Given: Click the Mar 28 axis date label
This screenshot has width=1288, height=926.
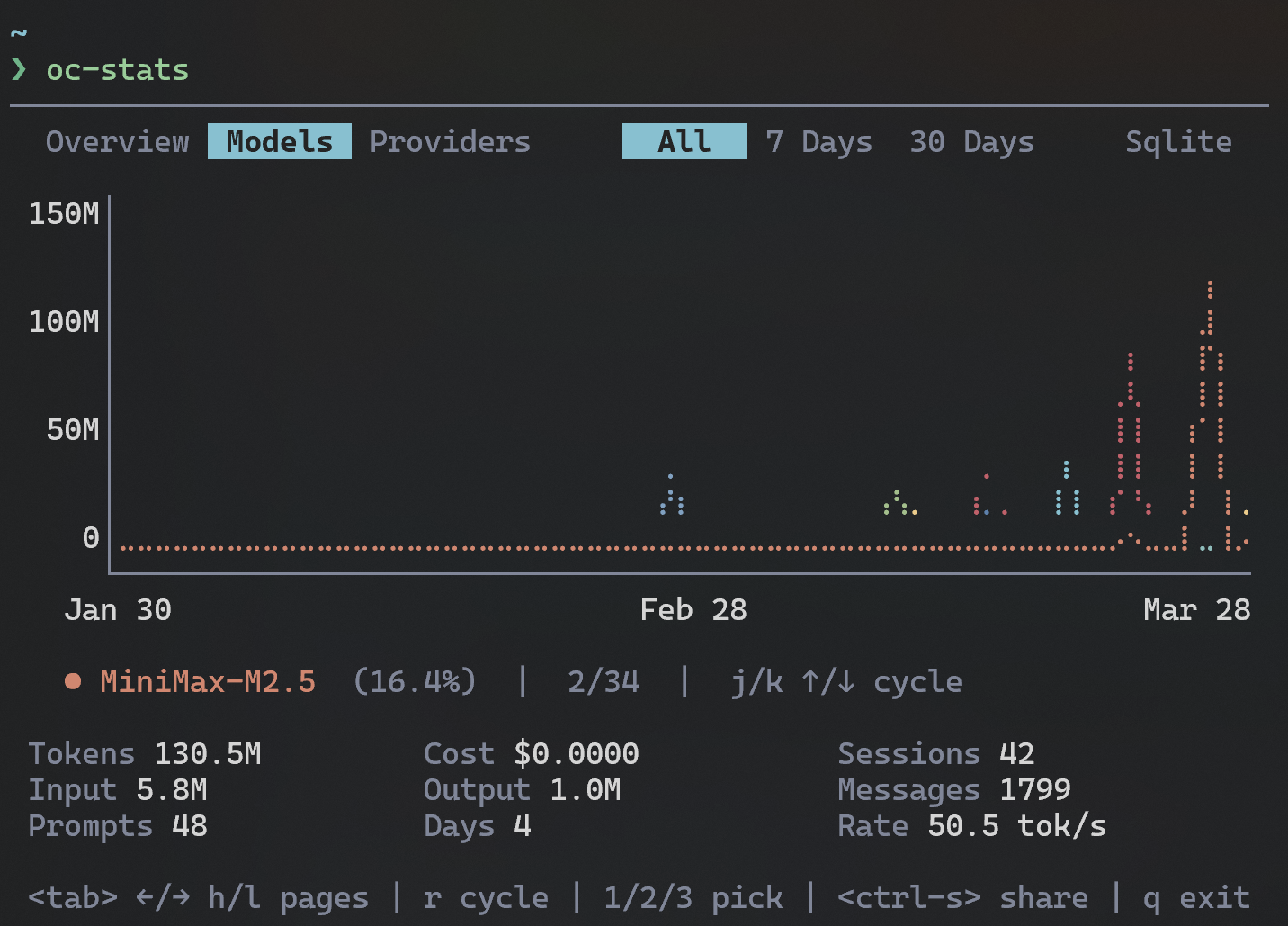Looking at the screenshot, I should tap(1196, 610).
